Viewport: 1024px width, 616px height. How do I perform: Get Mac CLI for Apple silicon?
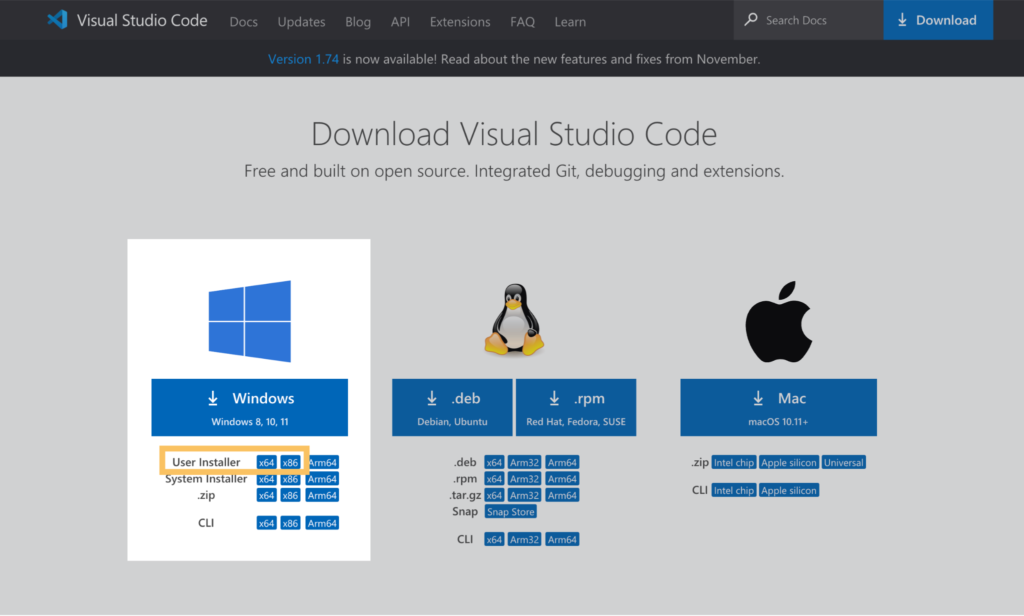tap(789, 491)
